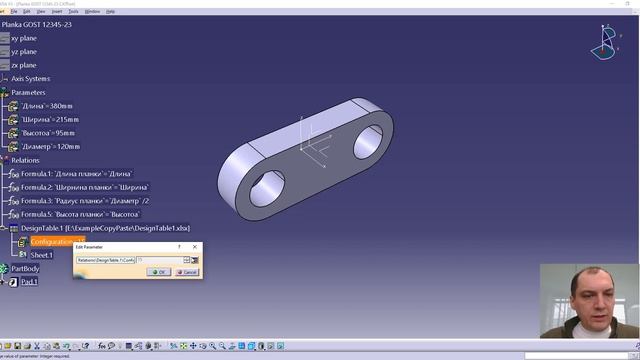Click the What's This help icon
The image size is (640, 360).
click(86, 346)
